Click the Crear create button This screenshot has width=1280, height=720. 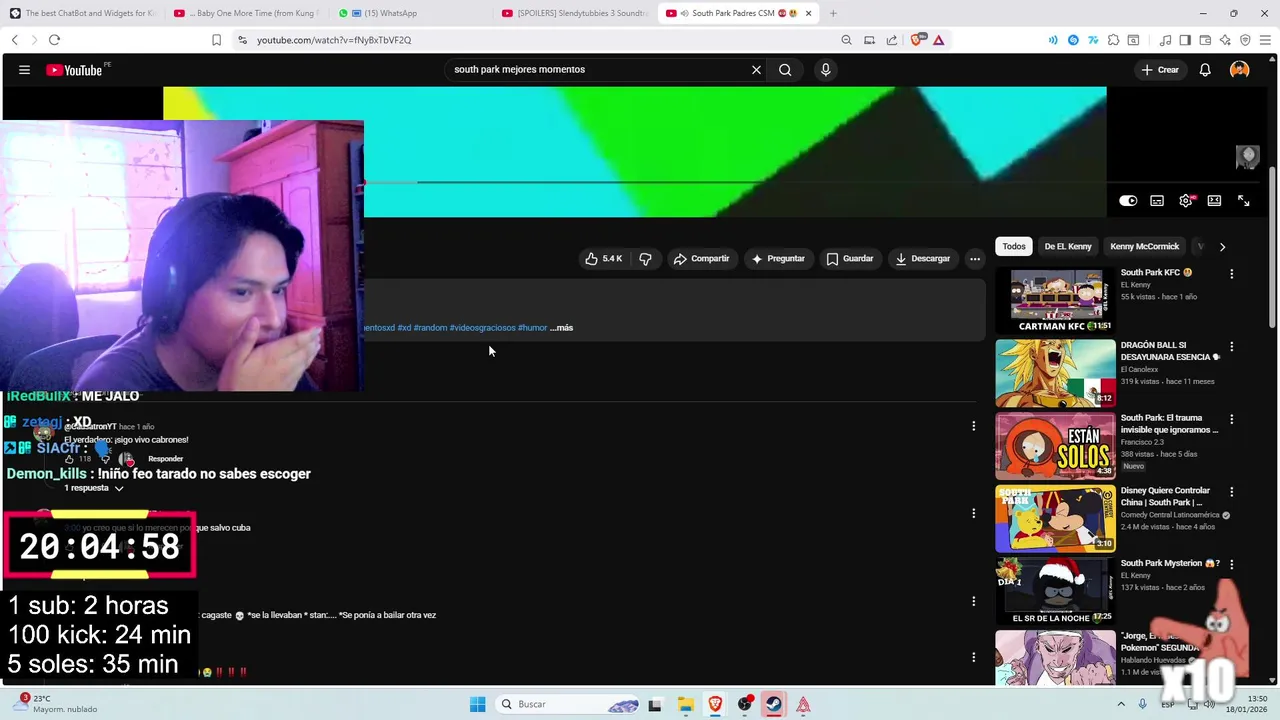(1160, 70)
